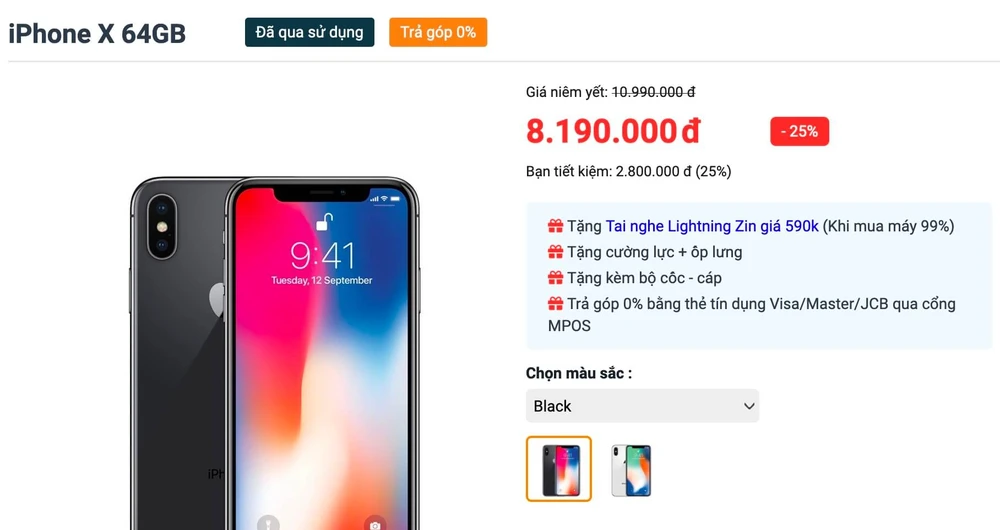Viewport: 1000px width, 530px height.
Task: Click the 8.190.000đ sale price
Action: tap(613, 131)
